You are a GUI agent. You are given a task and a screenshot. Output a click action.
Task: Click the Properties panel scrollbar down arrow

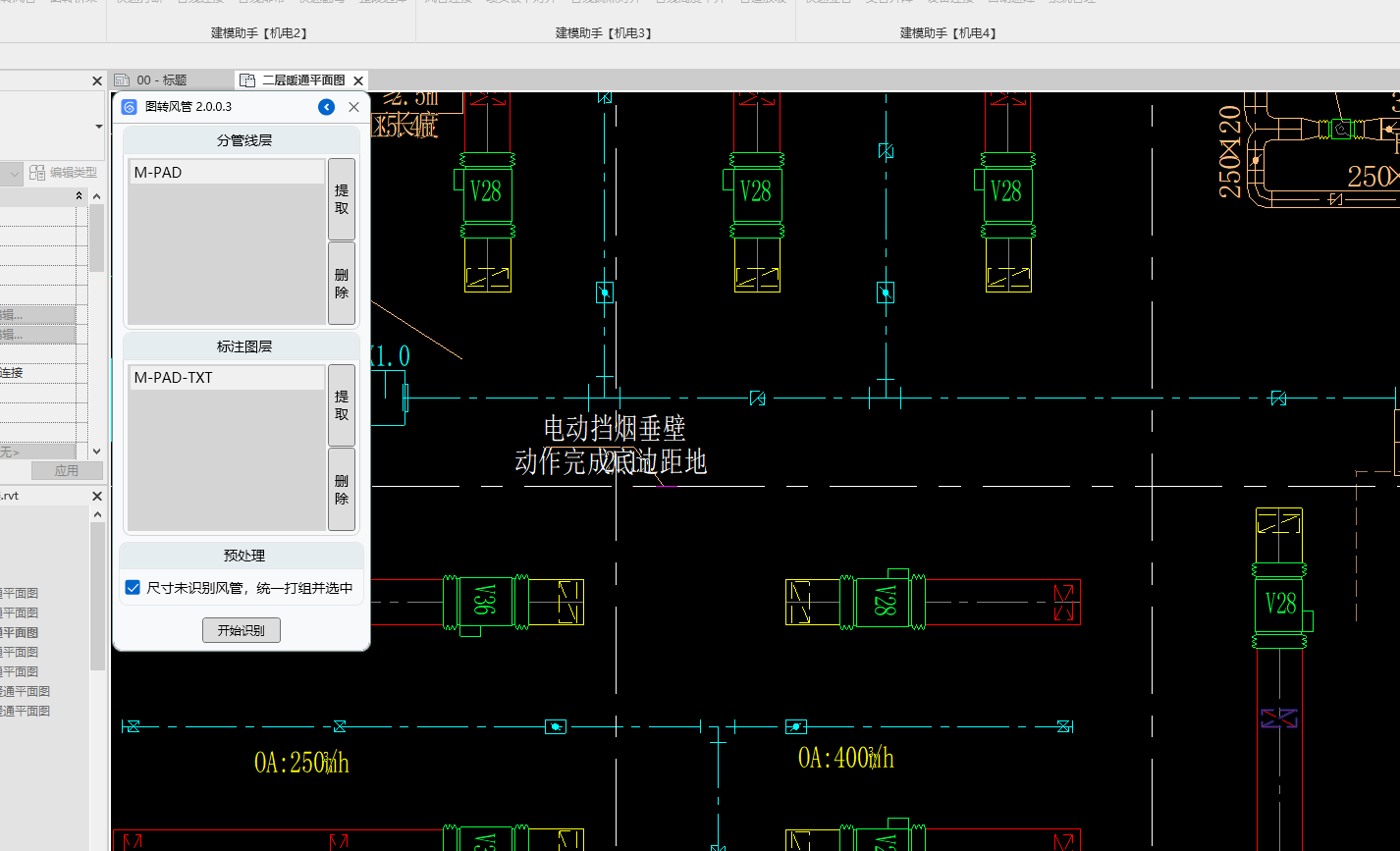(96, 451)
